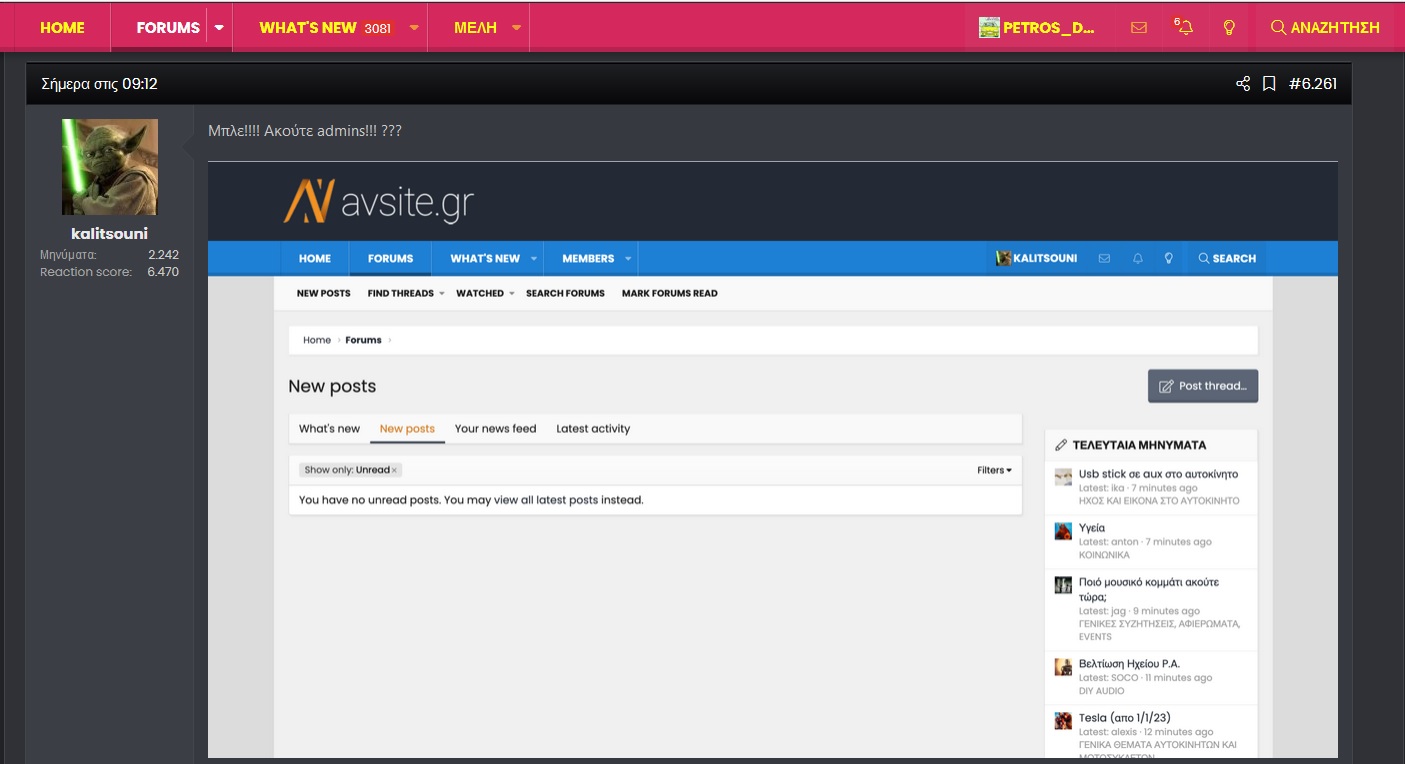
Task: Remove the Unread filter with its x
Action: (x=394, y=470)
